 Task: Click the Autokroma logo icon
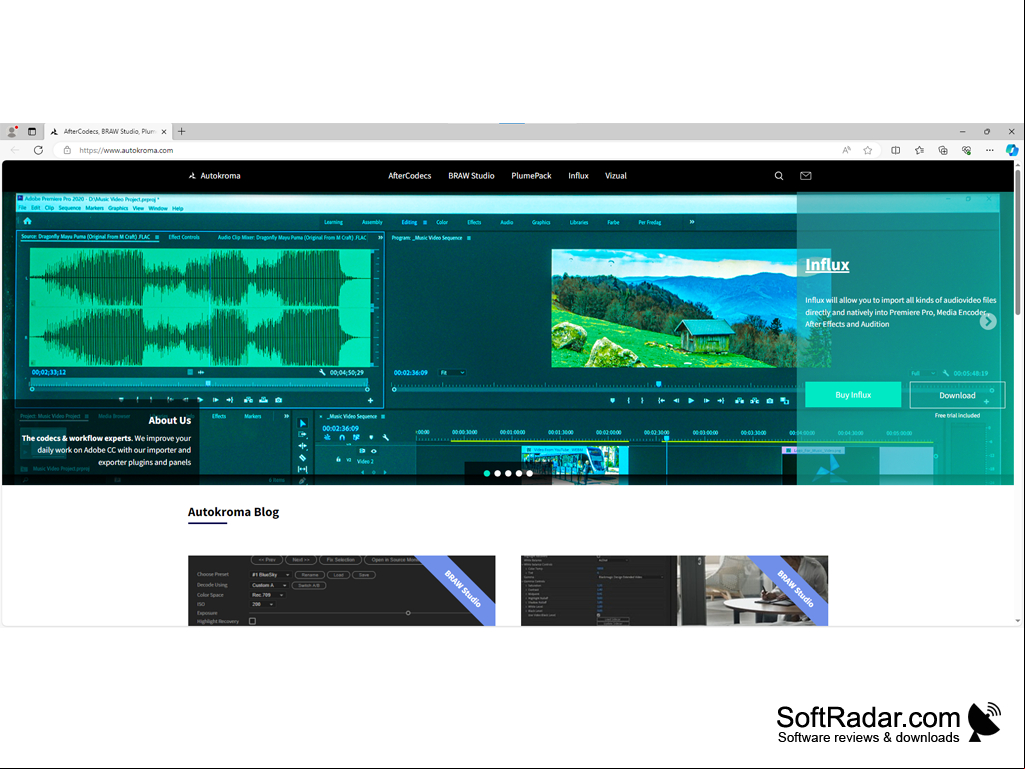point(192,176)
